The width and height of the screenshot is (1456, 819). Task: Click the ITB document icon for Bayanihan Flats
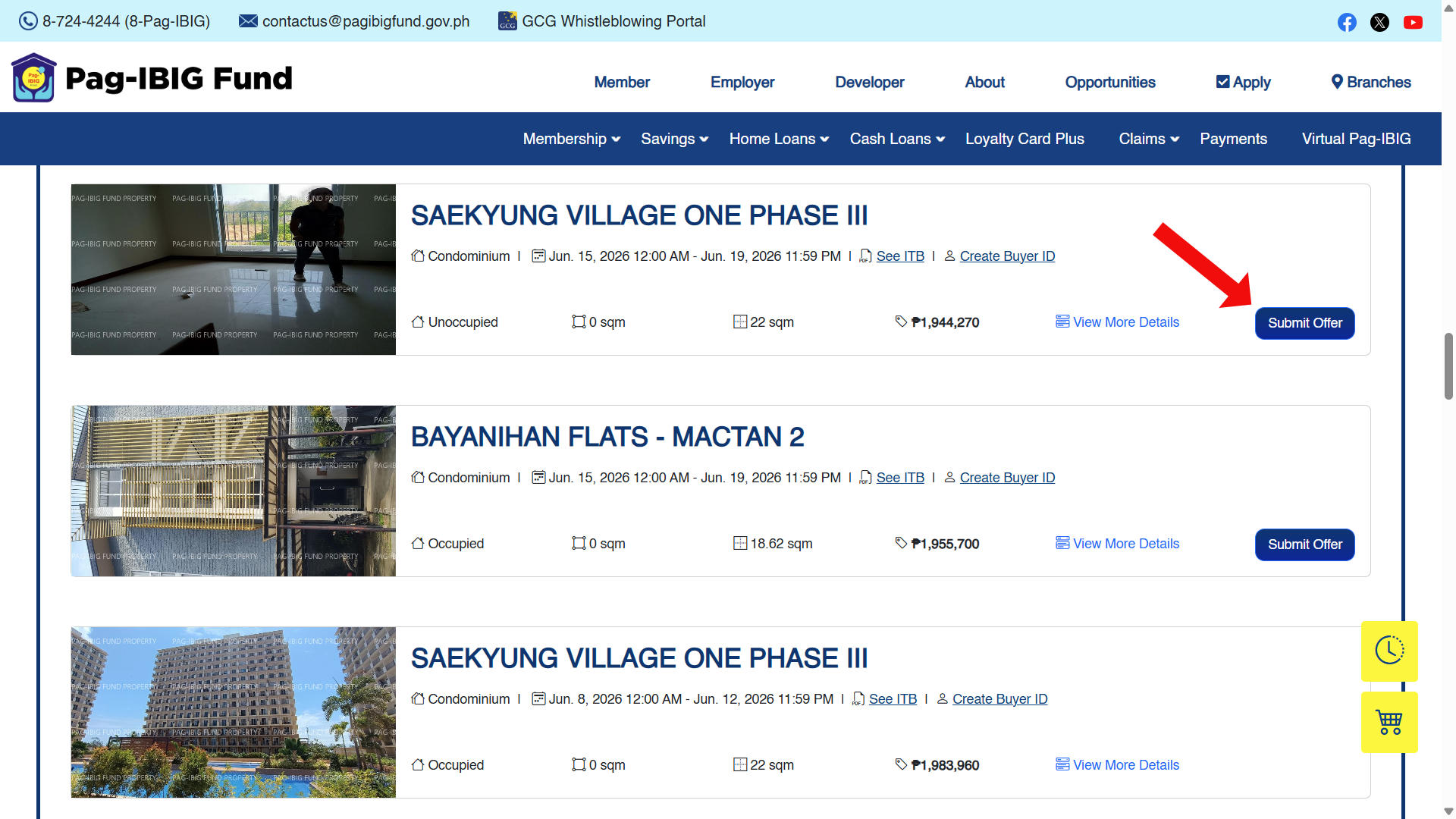click(865, 478)
